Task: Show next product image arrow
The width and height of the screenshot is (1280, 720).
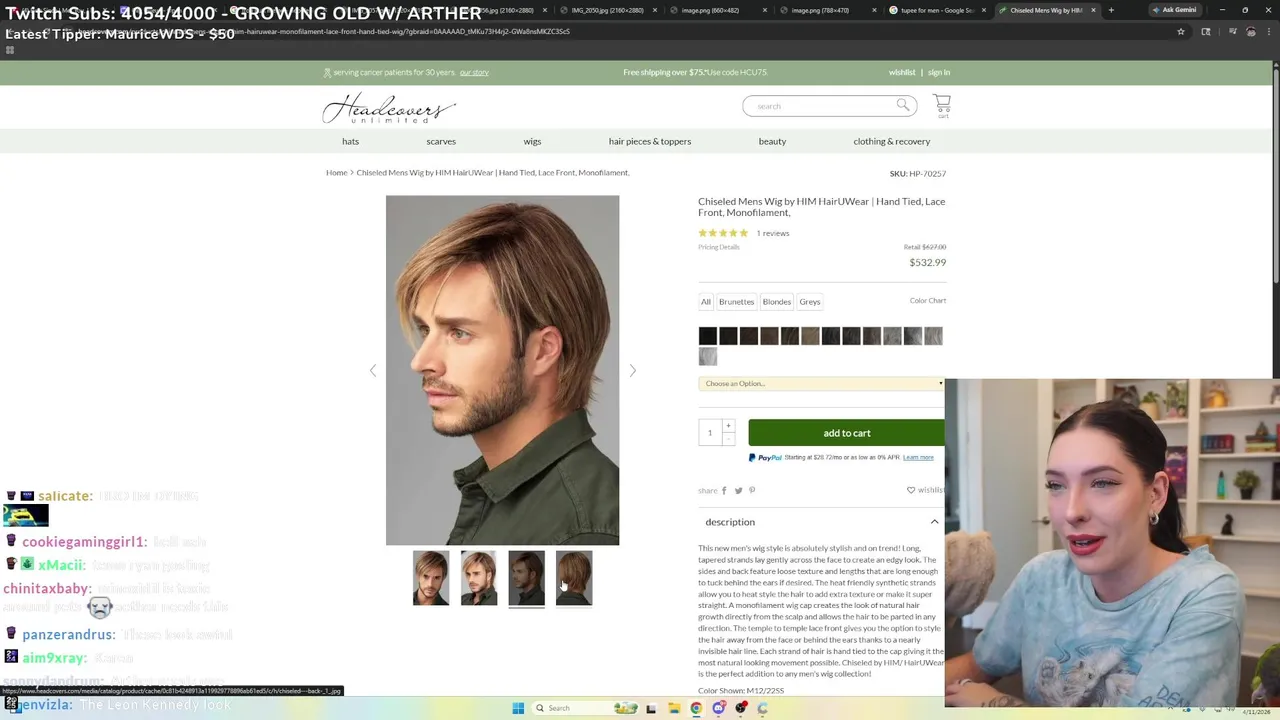Action: pyautogui.click(x=632, y=370)
